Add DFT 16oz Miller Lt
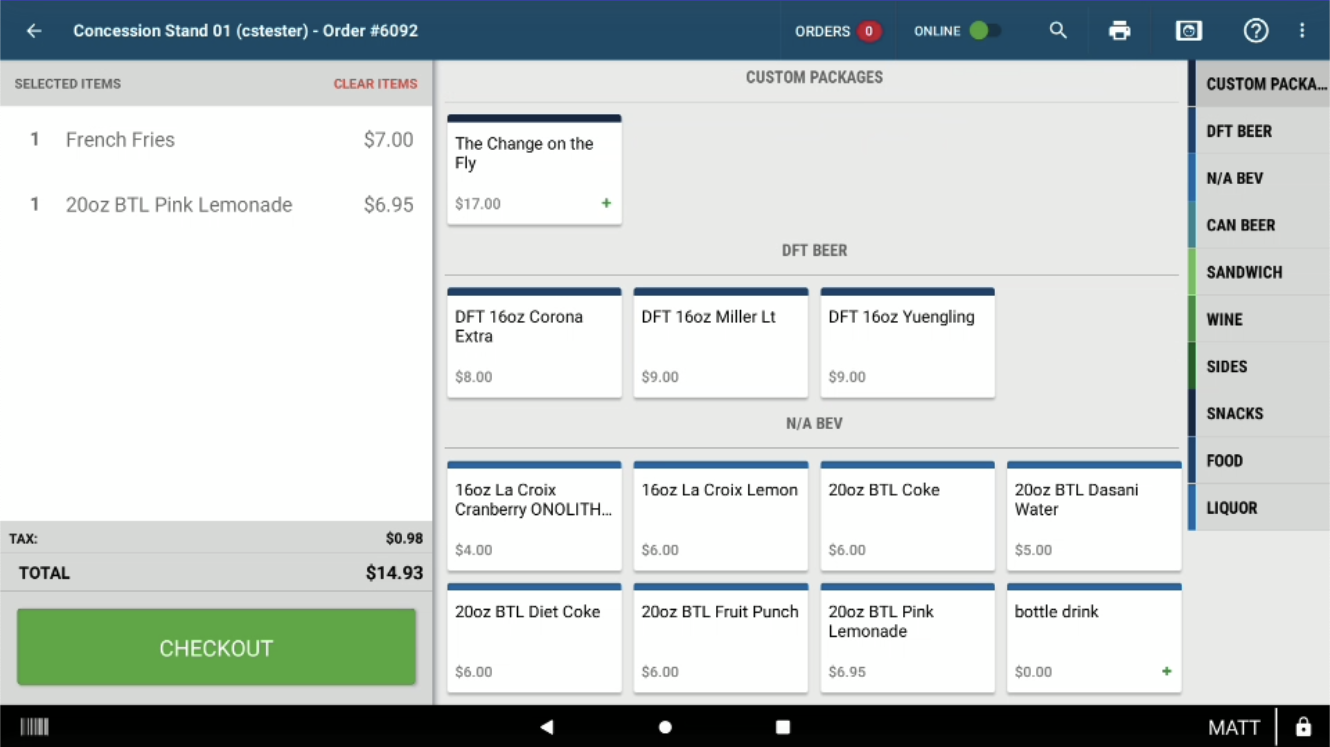Image resolution: width=1330 pixels, height=747 pixels. (x=721, y=343)
